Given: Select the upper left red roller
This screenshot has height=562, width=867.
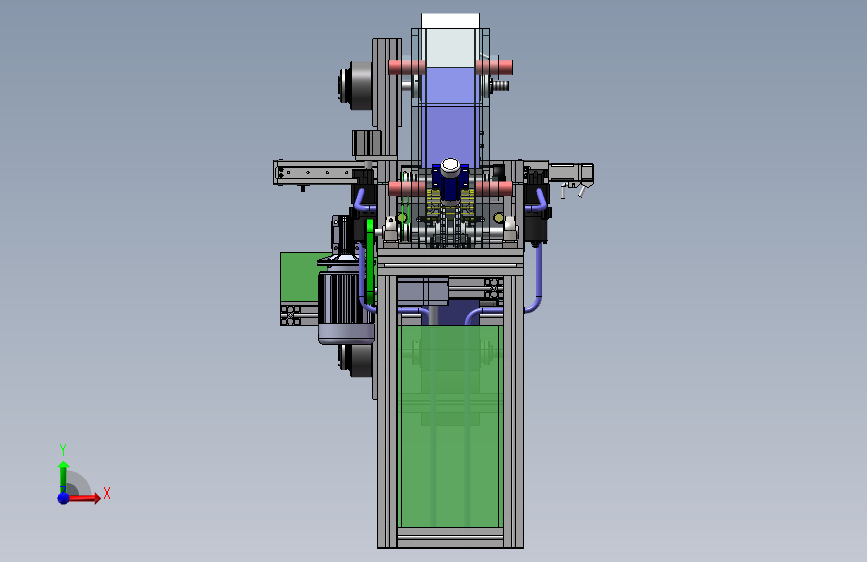Looking at the screenshot, I should click(406, 67).
